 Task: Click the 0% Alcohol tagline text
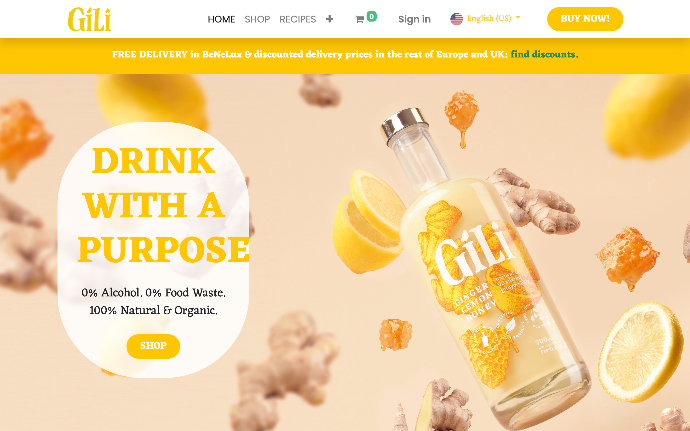153,301
